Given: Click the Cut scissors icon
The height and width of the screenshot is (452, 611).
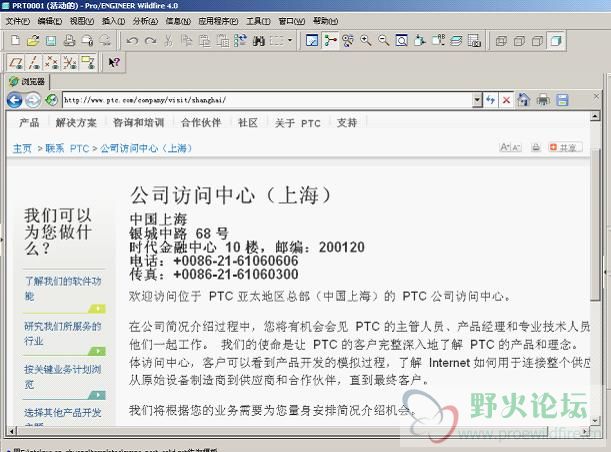Looking at the screenshot, I should tap(168, 41).
